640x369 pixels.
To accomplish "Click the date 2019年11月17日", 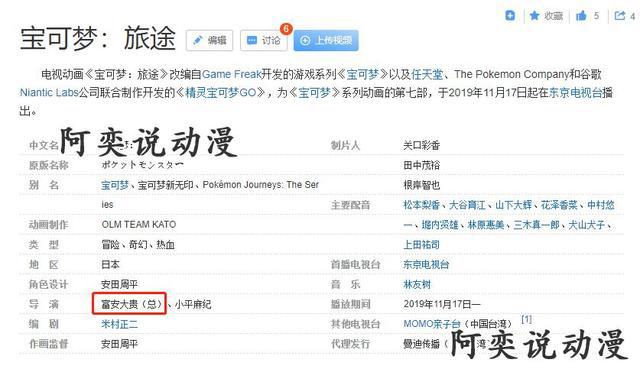I will (438, 304).
